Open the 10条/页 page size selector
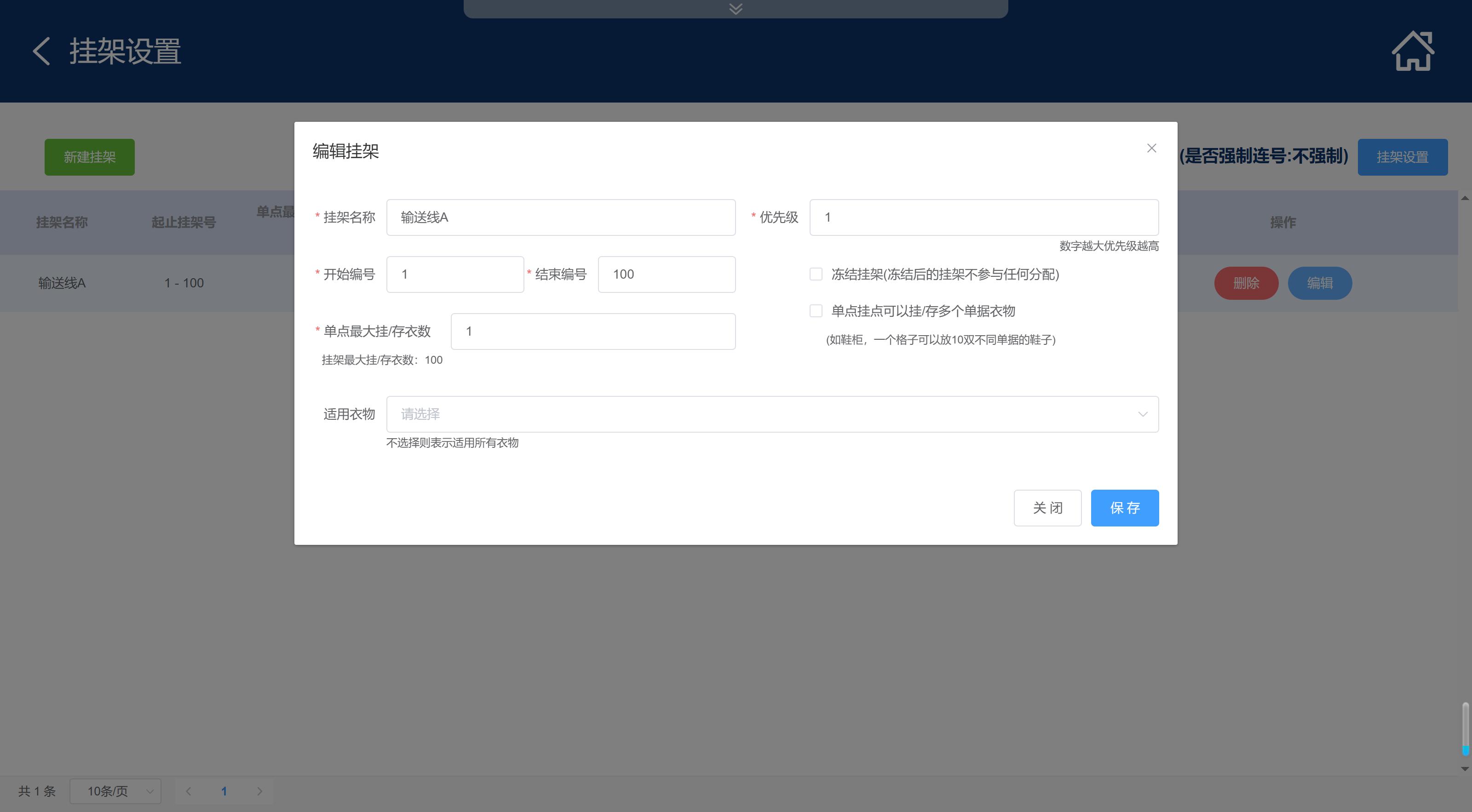Screen dimensions: 1472x812 (x=115, y=791)
